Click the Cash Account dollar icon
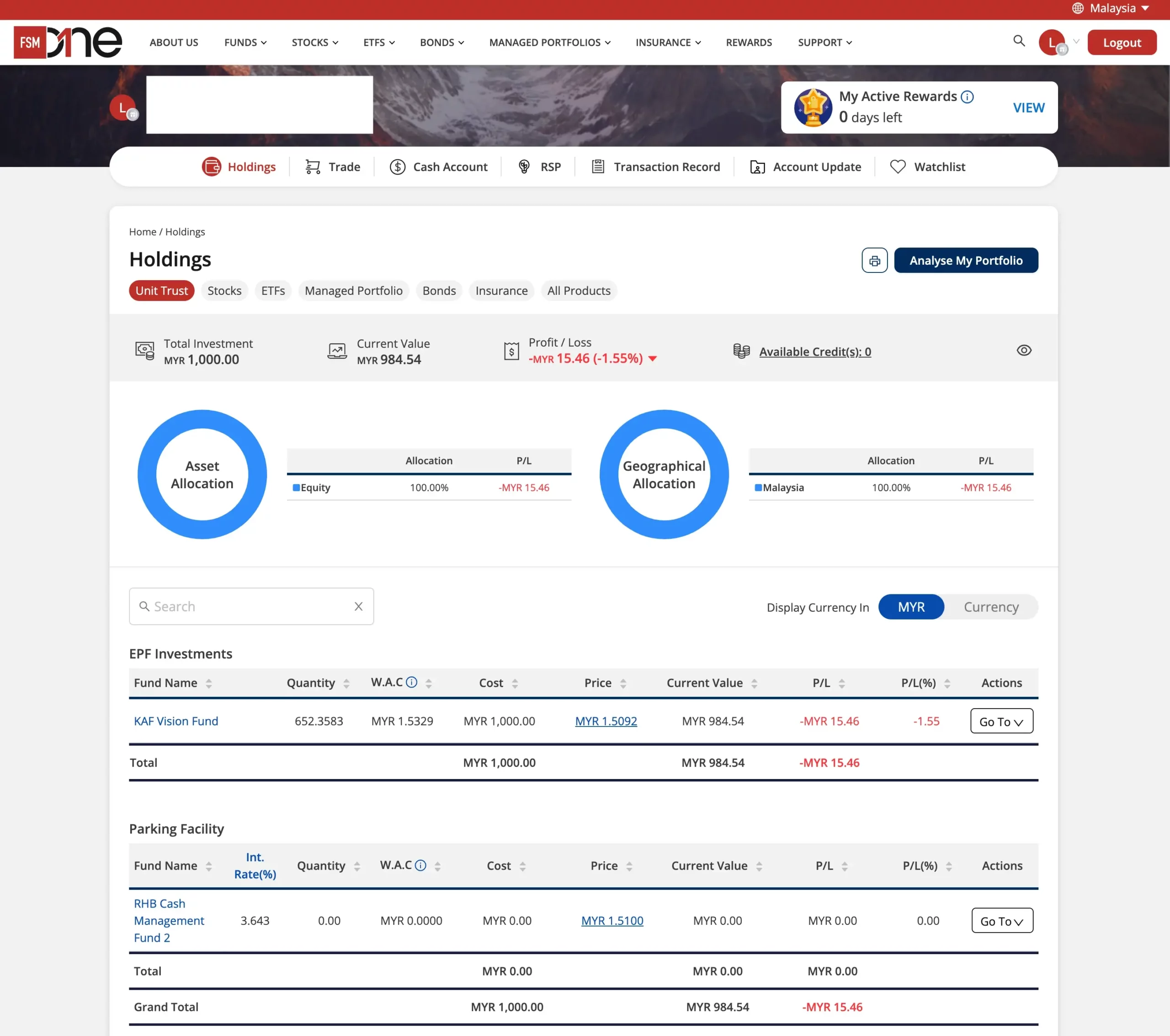Image resolution: width=1170 pixels, height=1036 pixels. point(397,167)
